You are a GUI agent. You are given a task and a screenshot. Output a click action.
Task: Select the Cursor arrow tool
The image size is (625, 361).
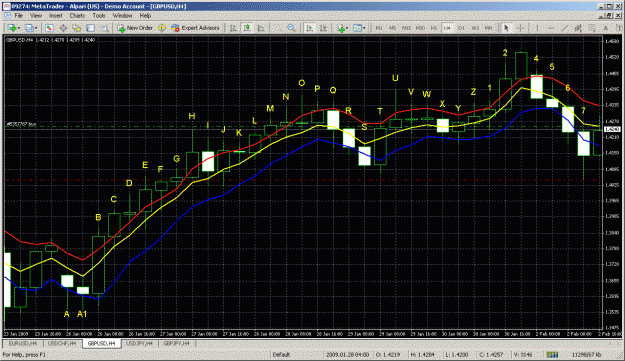pyautogui.click(x=506, y=28)
